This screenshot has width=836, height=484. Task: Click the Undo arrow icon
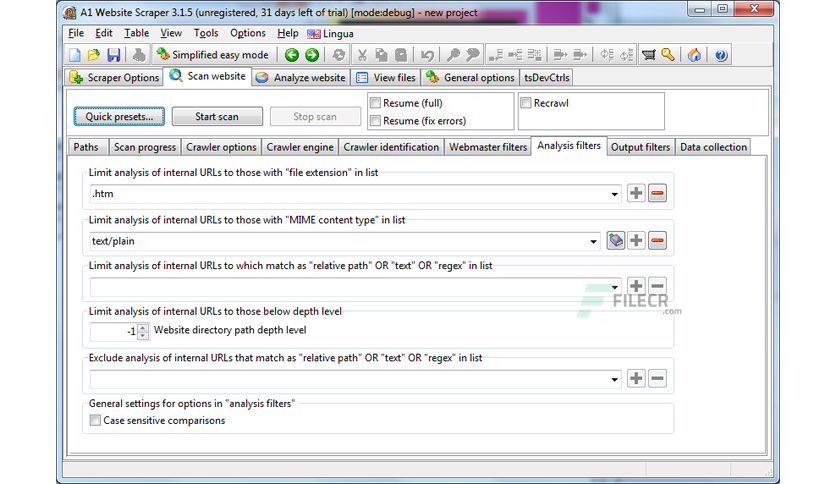pyautogui.click(x=427, y=55)
